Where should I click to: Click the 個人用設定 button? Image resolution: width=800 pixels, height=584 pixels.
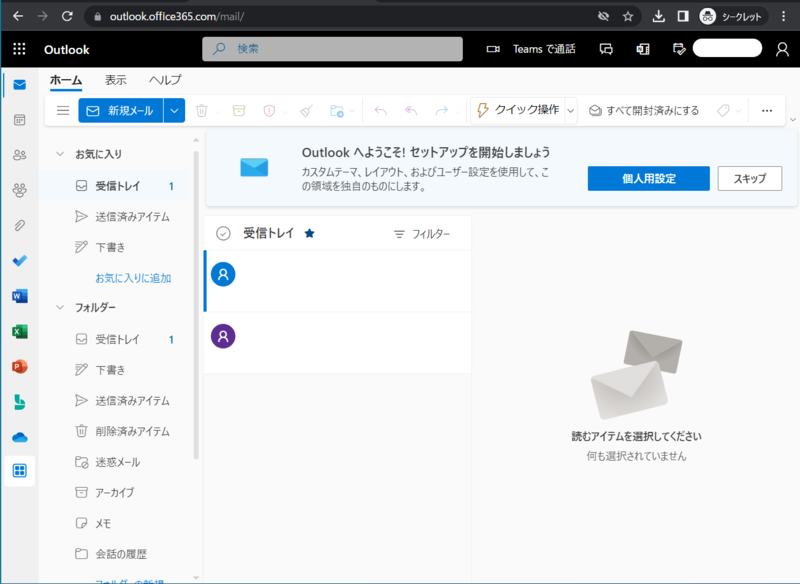(648, 179)
